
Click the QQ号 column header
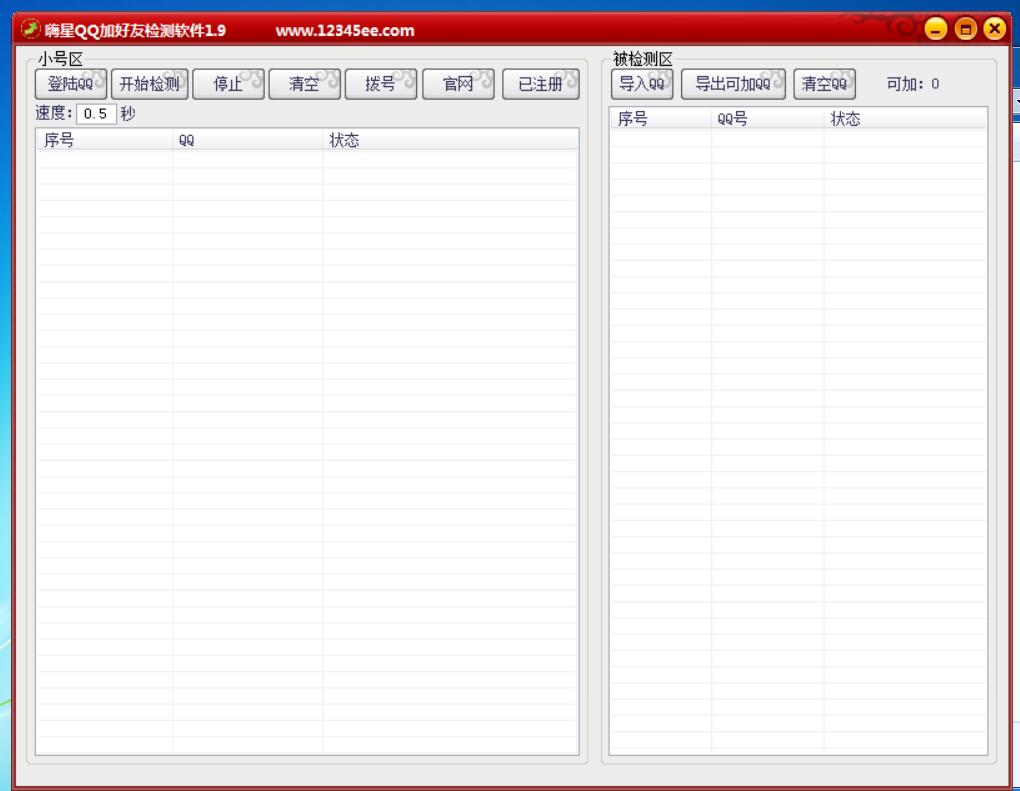(768, 119)
